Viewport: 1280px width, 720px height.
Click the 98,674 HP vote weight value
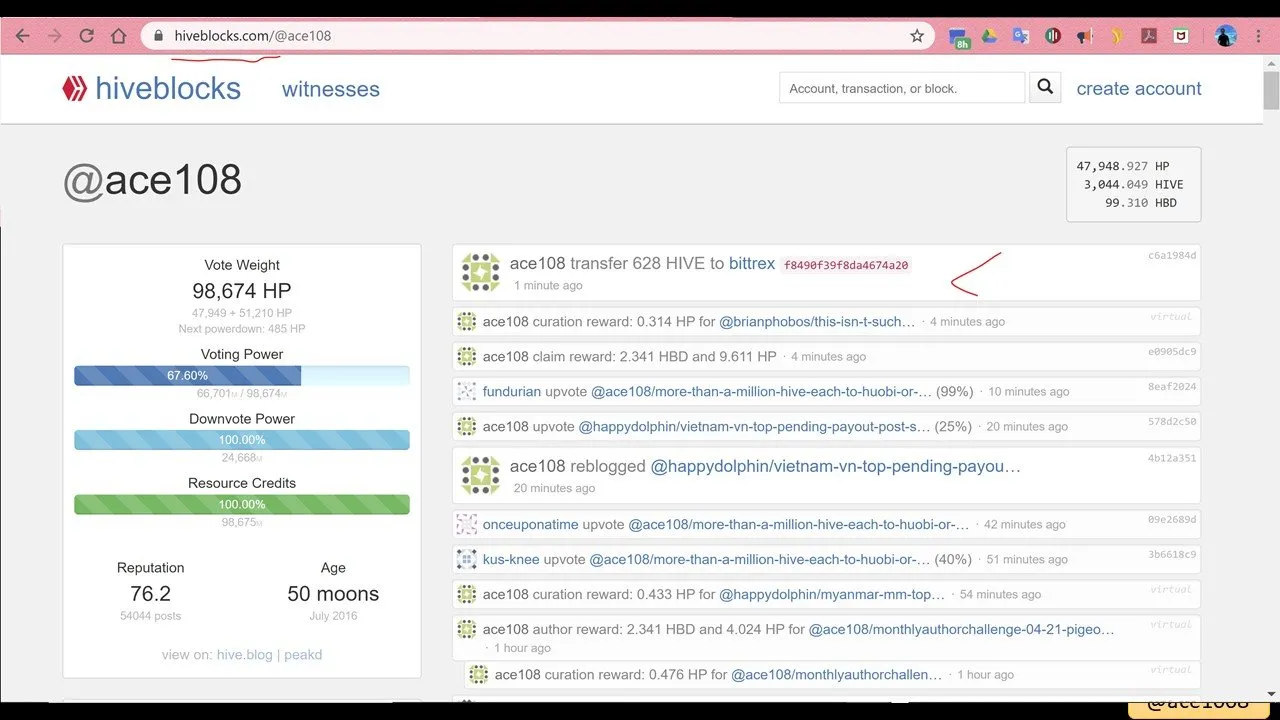(242, 291)
